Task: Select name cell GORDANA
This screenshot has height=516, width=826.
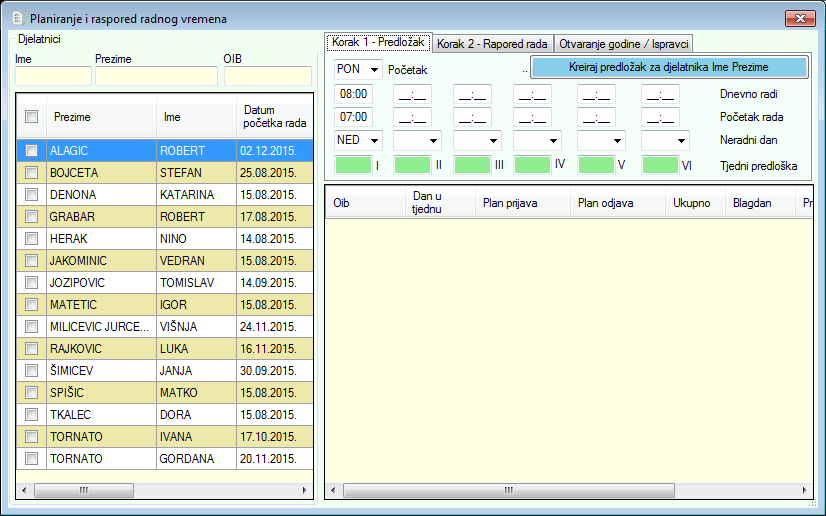Action: coord(196,459)
